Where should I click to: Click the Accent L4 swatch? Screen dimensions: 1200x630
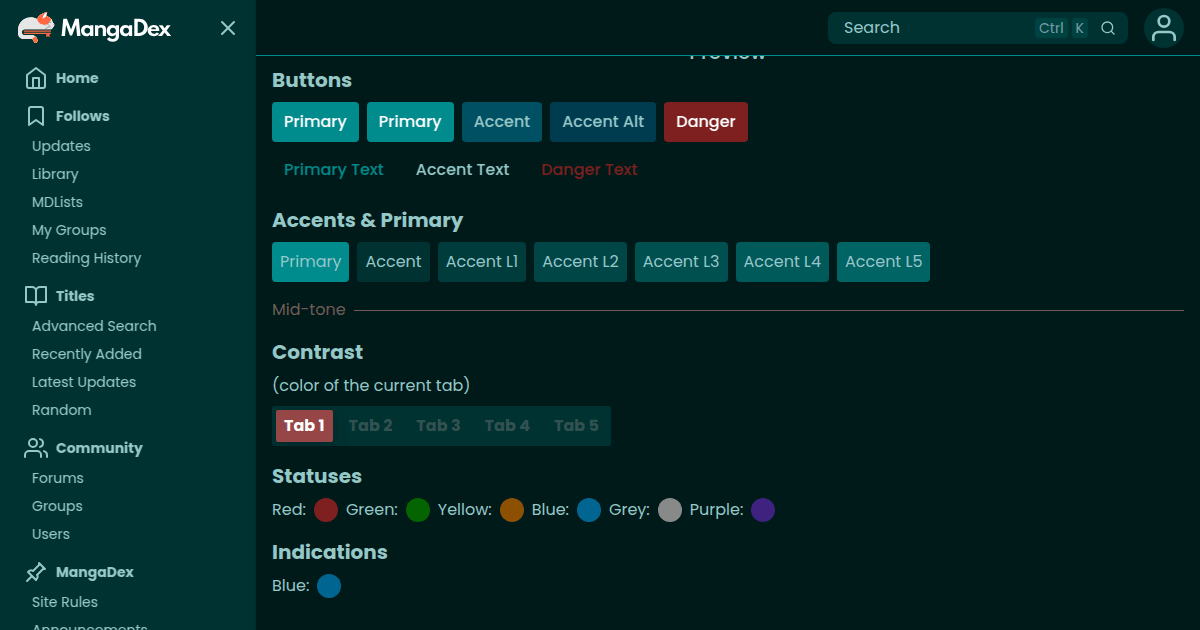[782, 262]
